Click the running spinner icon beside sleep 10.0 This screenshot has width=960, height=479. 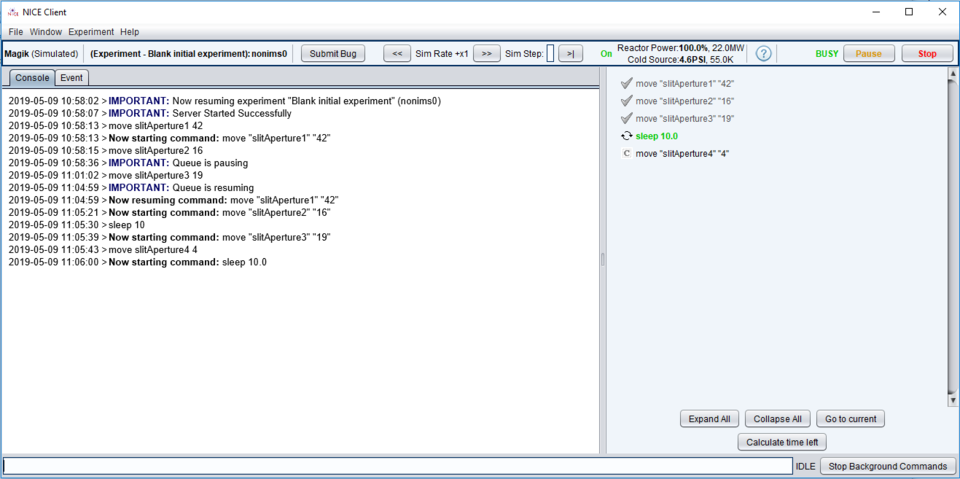(x=626, y=136)
